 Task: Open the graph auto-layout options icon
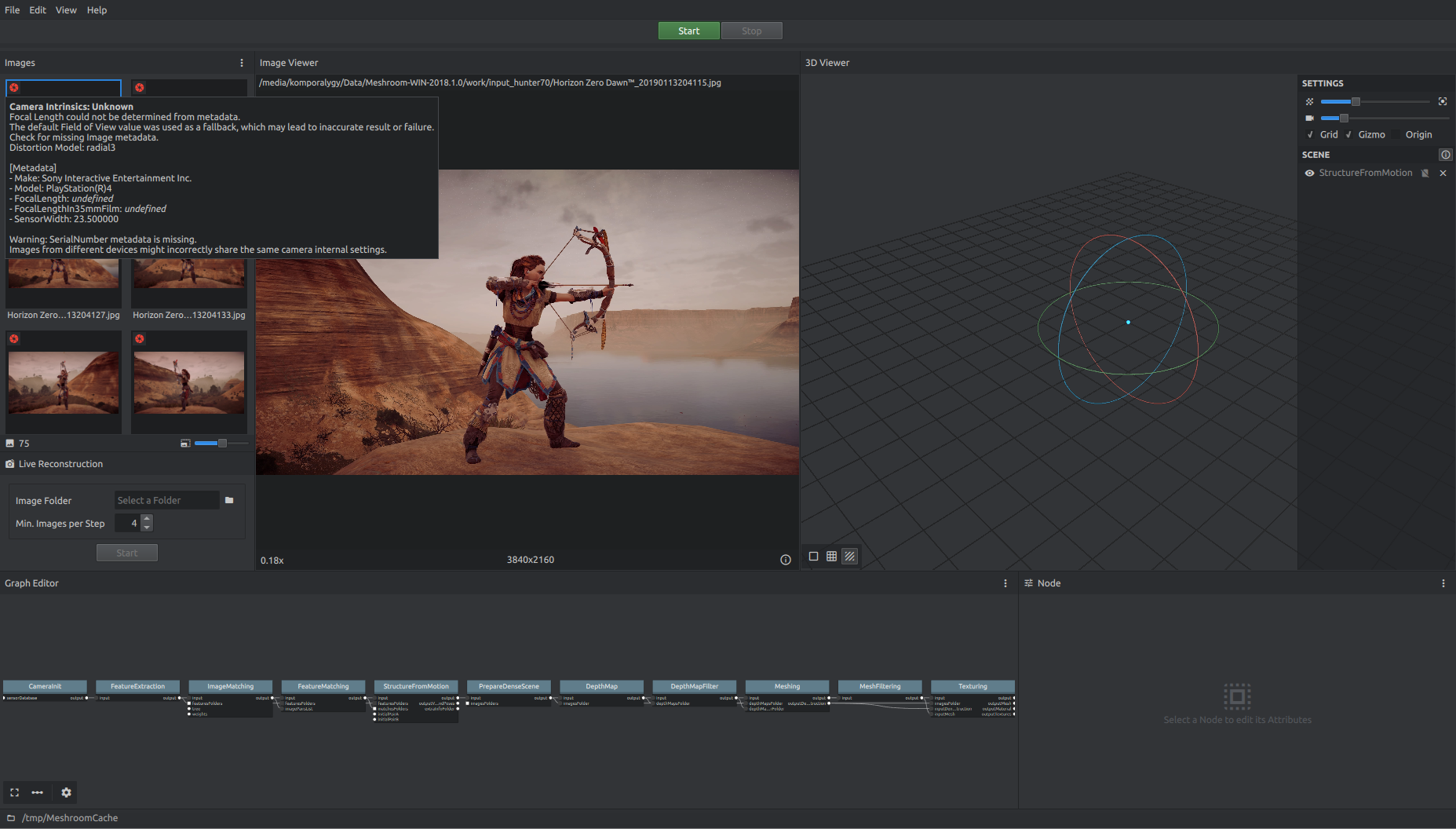pos(37,793)
